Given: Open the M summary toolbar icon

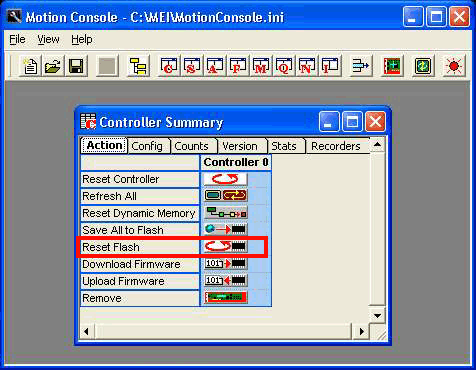Looking at the screenshot, I should (261, 65).
